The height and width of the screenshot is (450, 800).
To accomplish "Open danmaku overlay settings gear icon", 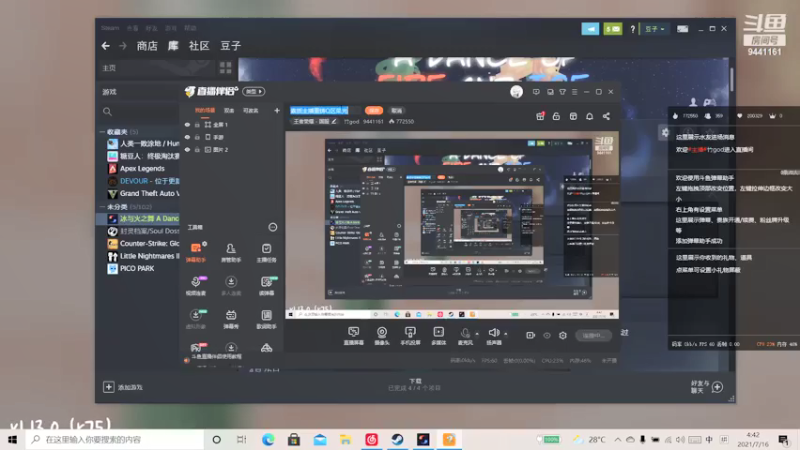I will (665, 133).
